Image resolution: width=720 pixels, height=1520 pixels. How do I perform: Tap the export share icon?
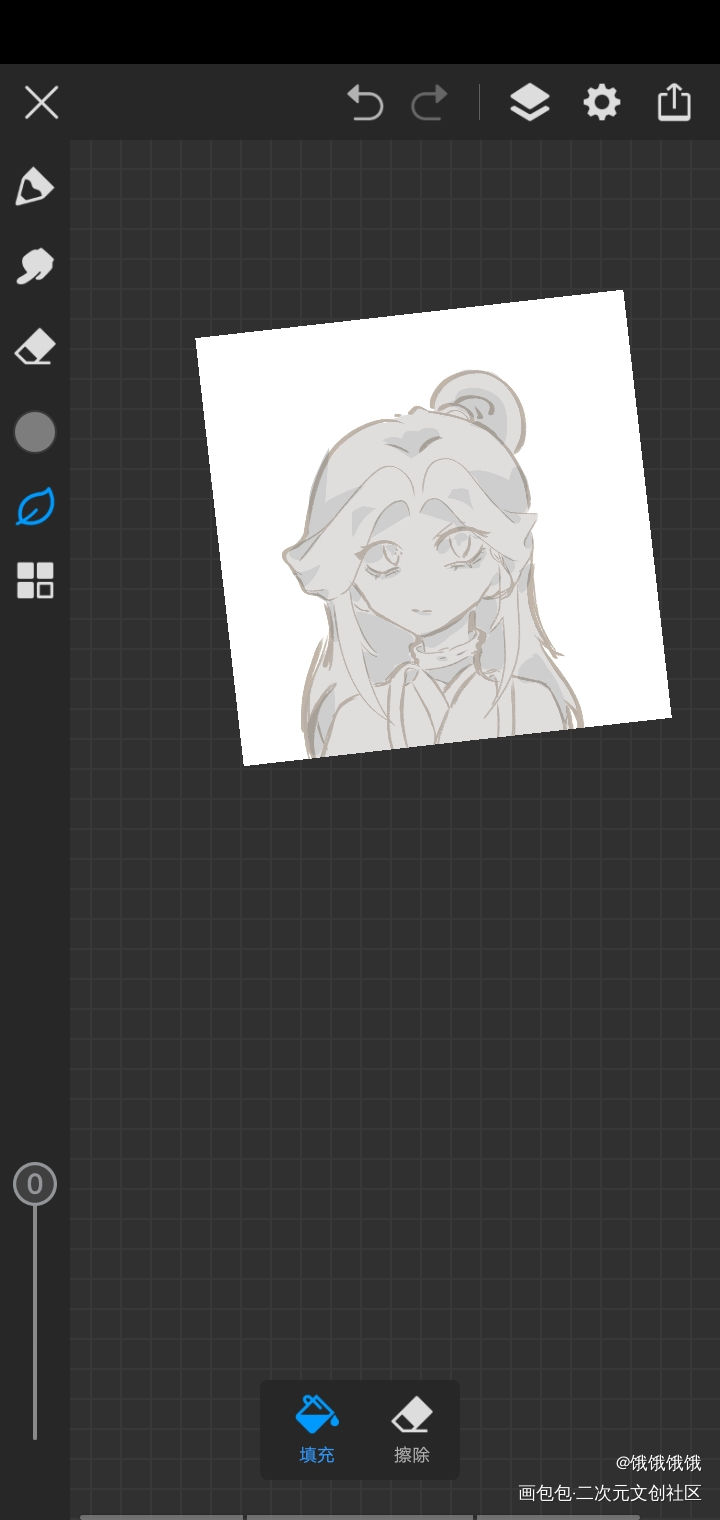(x=674, y=102)
